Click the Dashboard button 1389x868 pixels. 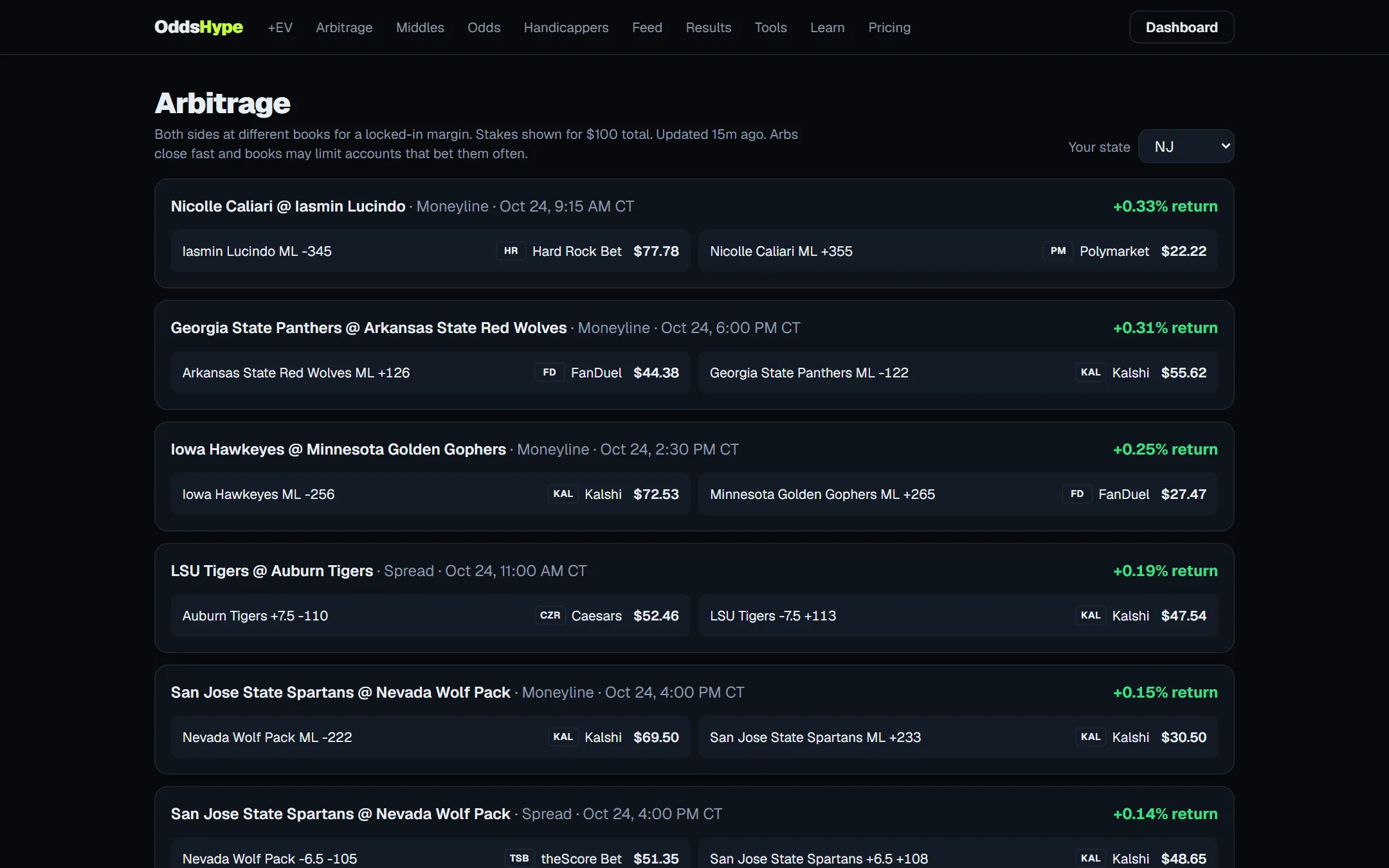[1181, 27]
